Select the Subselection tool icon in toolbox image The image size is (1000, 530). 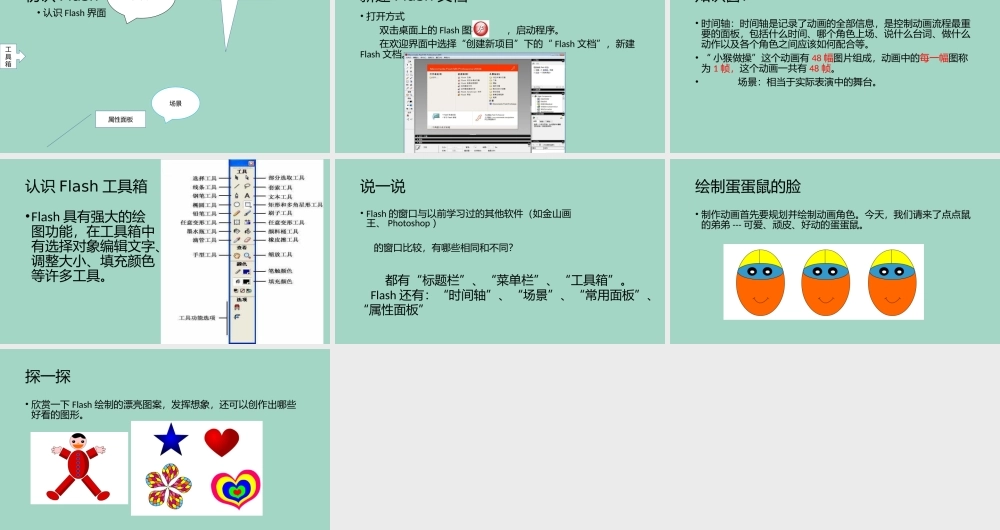pyautogui.click(x=247, y=178)
